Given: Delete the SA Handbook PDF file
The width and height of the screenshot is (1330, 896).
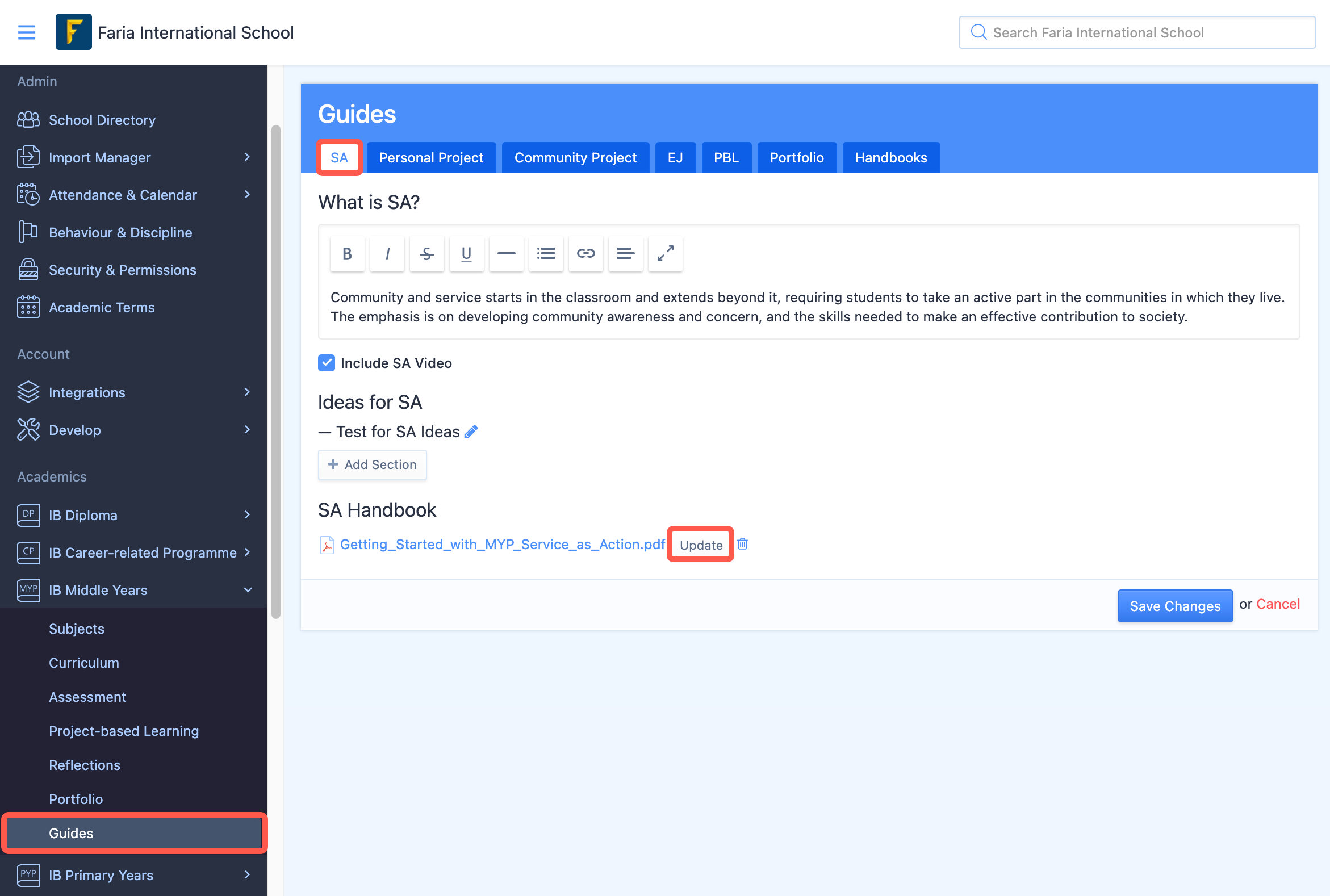Looking at the screenshot, I should tap(742, 544).
